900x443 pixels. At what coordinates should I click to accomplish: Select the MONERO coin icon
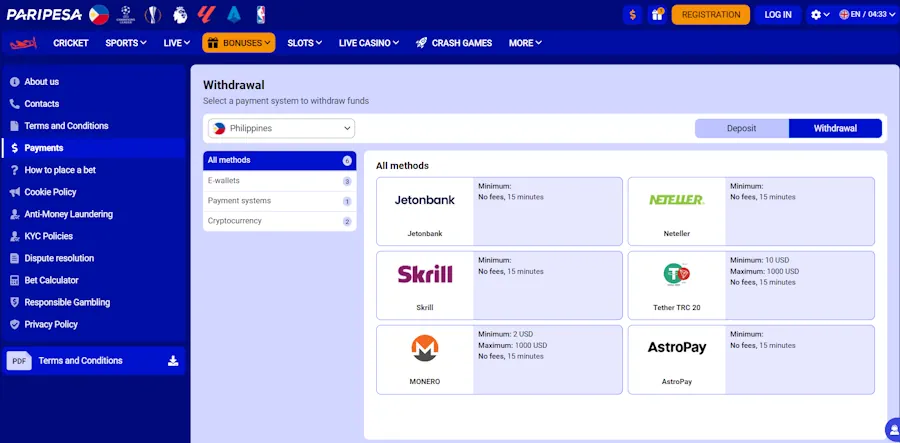[x=425, y=348]
